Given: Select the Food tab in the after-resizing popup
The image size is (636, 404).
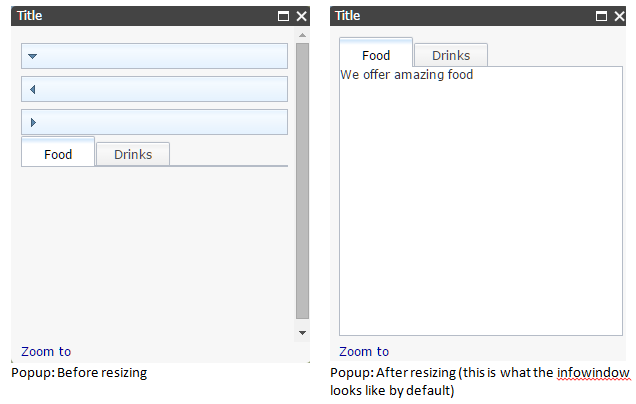Looking at the screenshot, I should [376, 55].
